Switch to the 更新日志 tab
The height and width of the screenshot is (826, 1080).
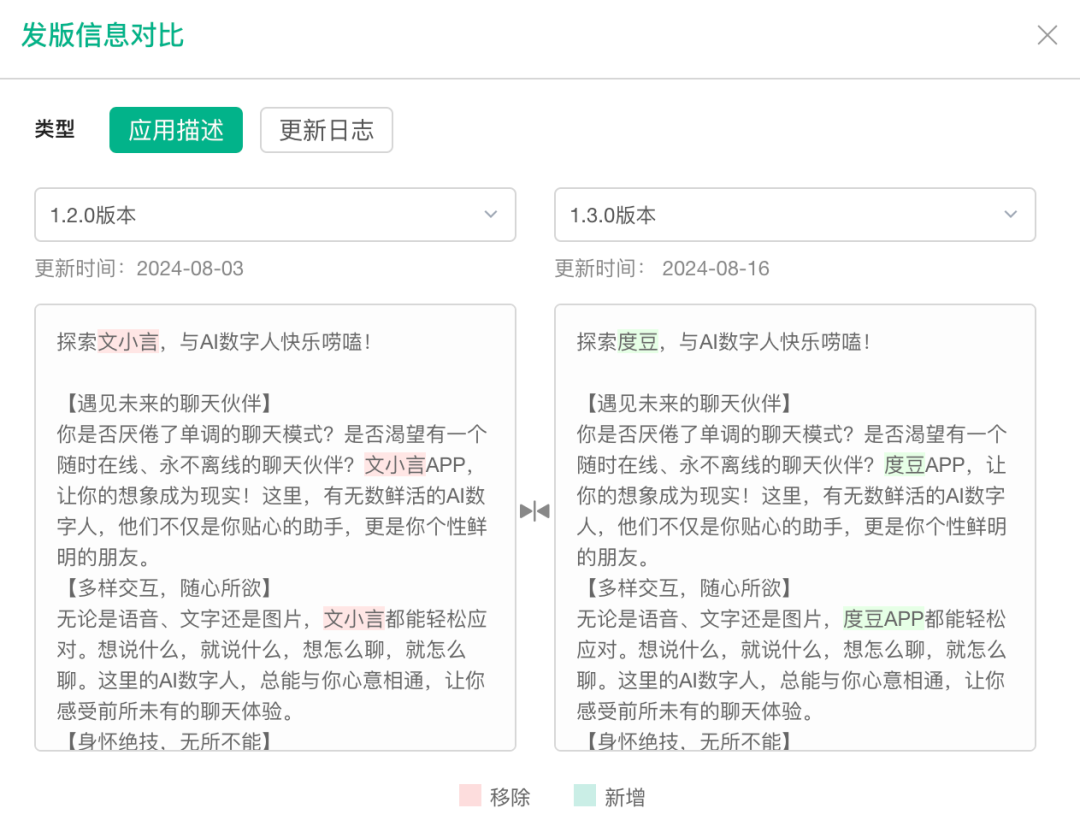(x=326, y=130)
